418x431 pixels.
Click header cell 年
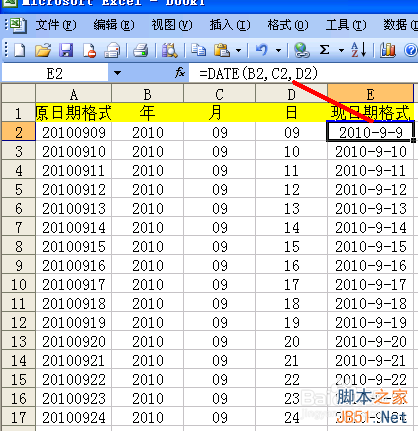pos(148,112)
